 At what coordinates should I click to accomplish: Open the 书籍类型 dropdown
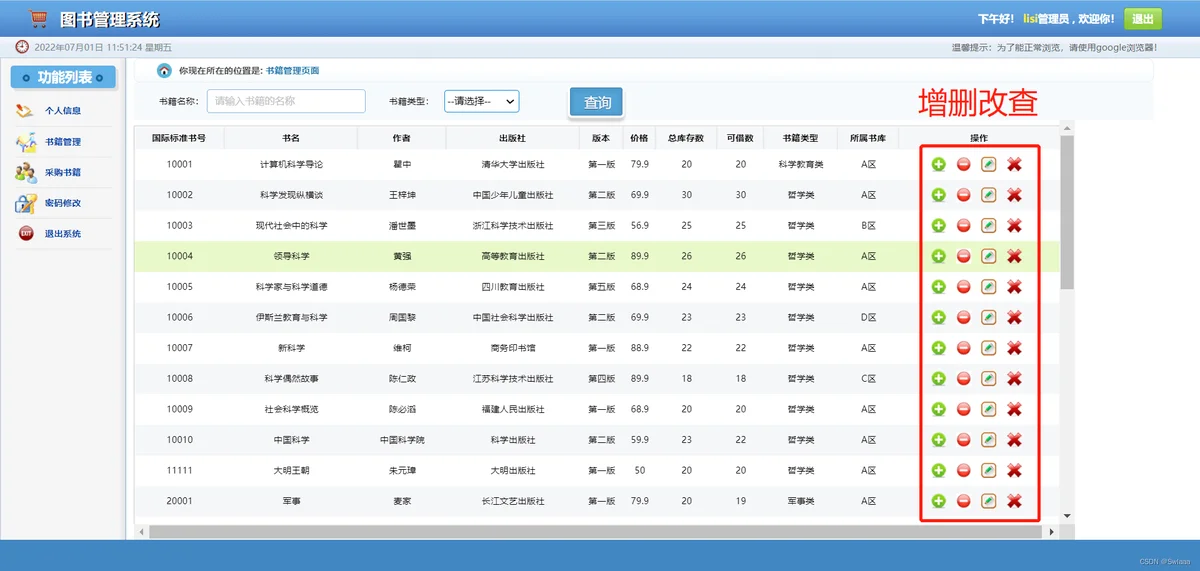pos(481,101)
